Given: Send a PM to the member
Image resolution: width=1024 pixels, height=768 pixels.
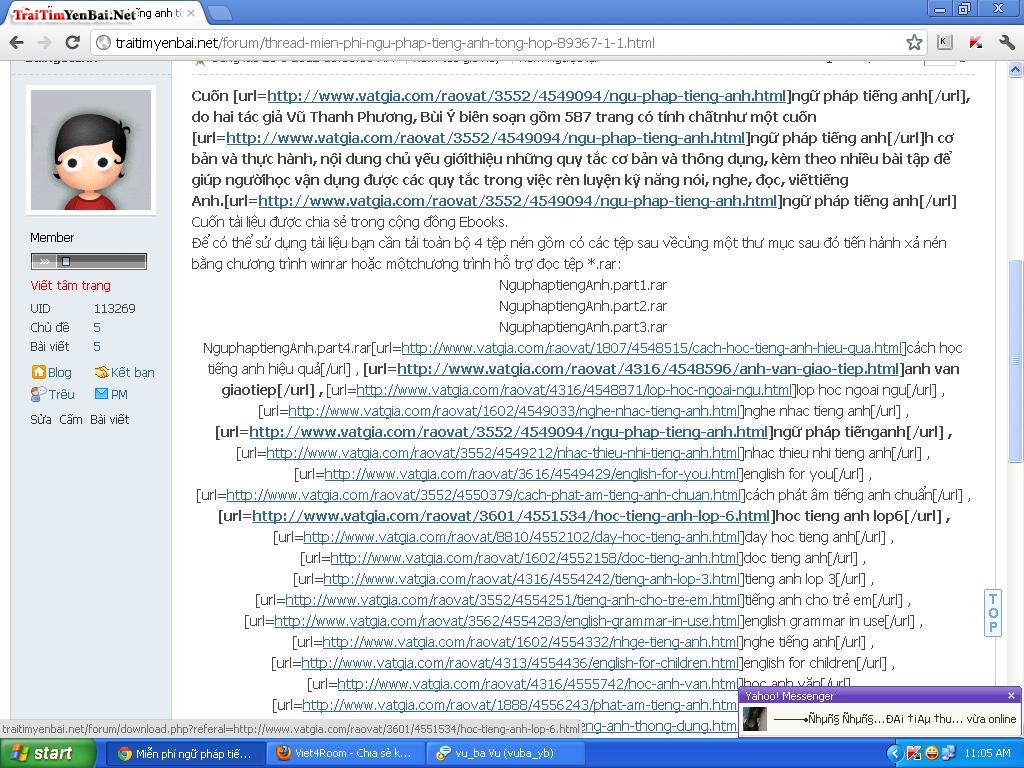Looking at the screenshot, I should (x=111, y=394).
